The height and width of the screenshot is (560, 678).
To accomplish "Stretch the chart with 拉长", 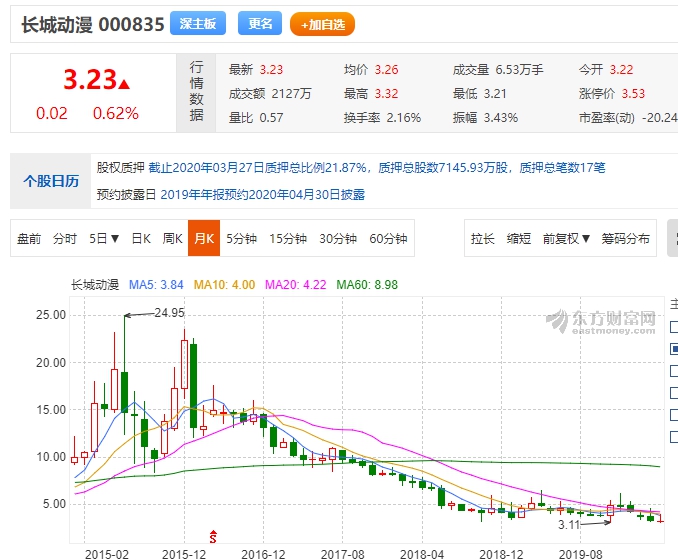I will [x=483, y=239].
